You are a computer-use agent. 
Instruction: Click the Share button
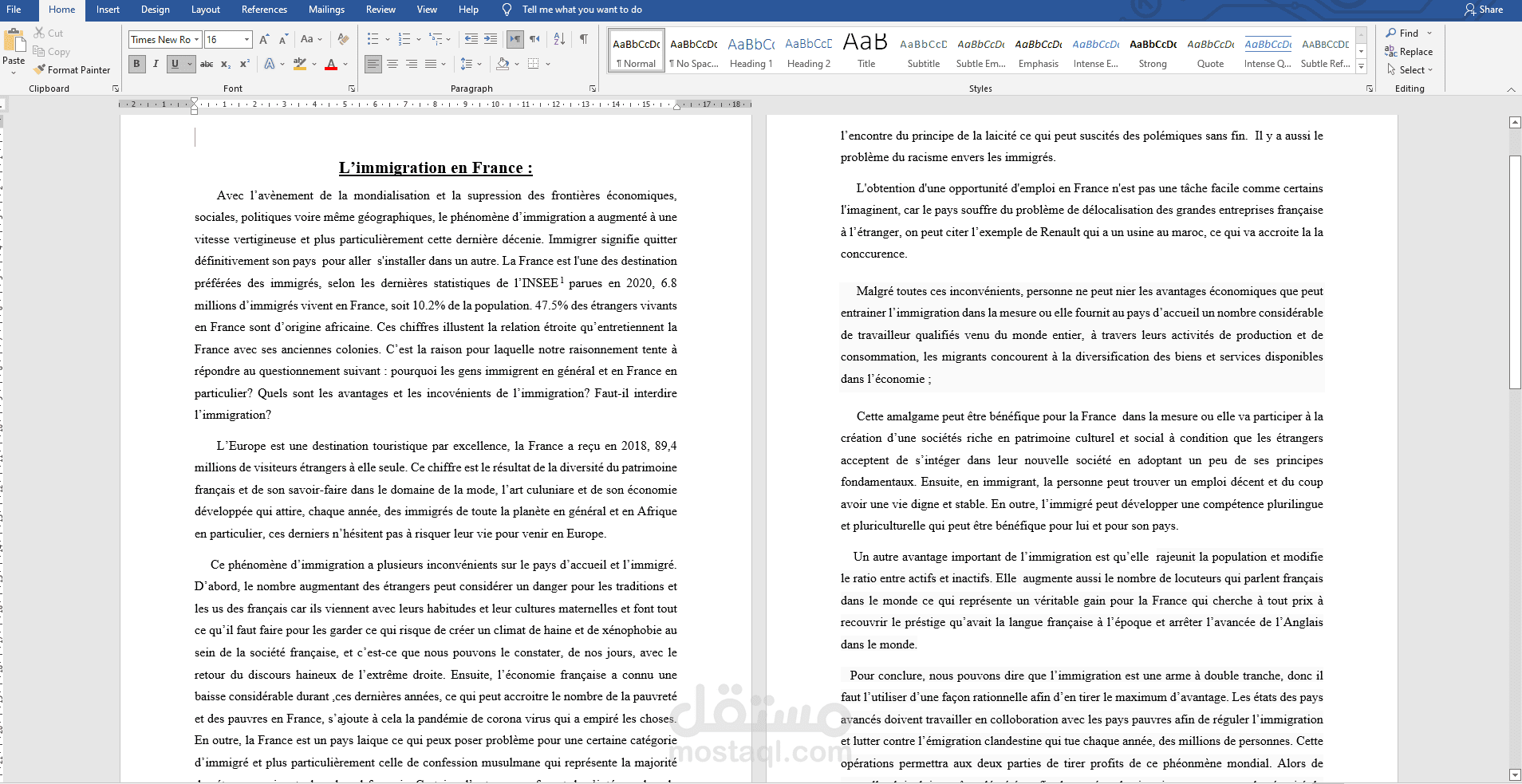click(x=1484, y=10)
